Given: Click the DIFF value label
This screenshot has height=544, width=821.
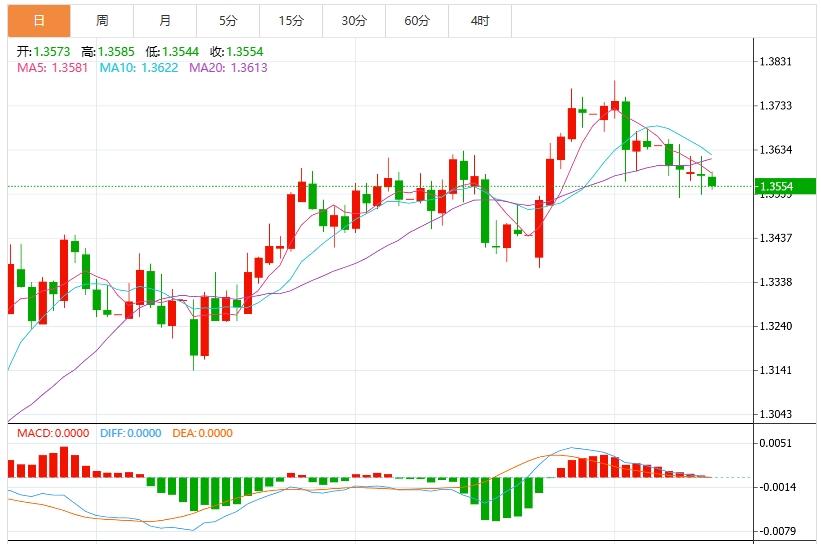Looking at the screenshot, I should pos(130,433).
